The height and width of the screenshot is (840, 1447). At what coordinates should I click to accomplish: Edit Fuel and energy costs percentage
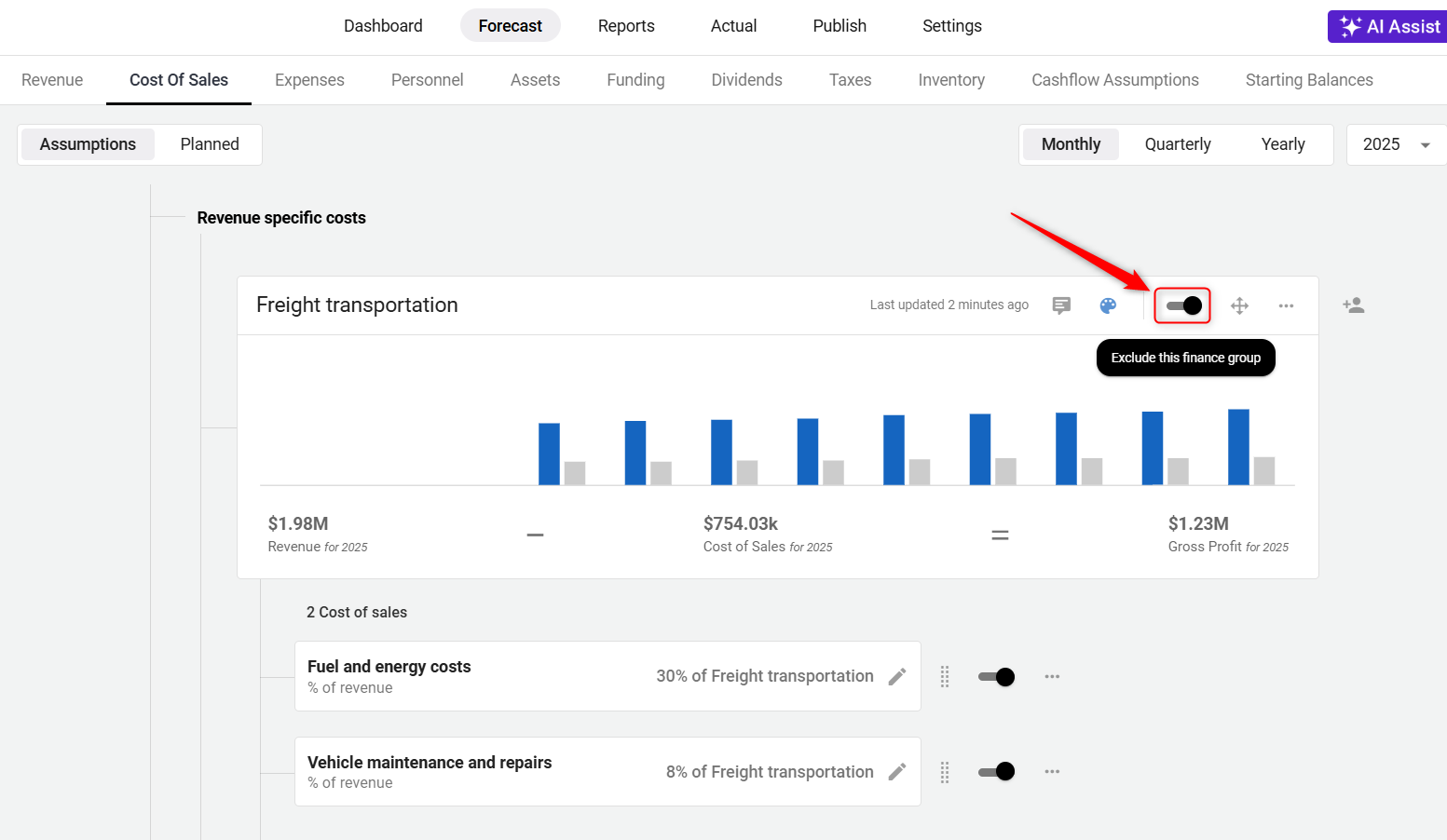point(897,677)
